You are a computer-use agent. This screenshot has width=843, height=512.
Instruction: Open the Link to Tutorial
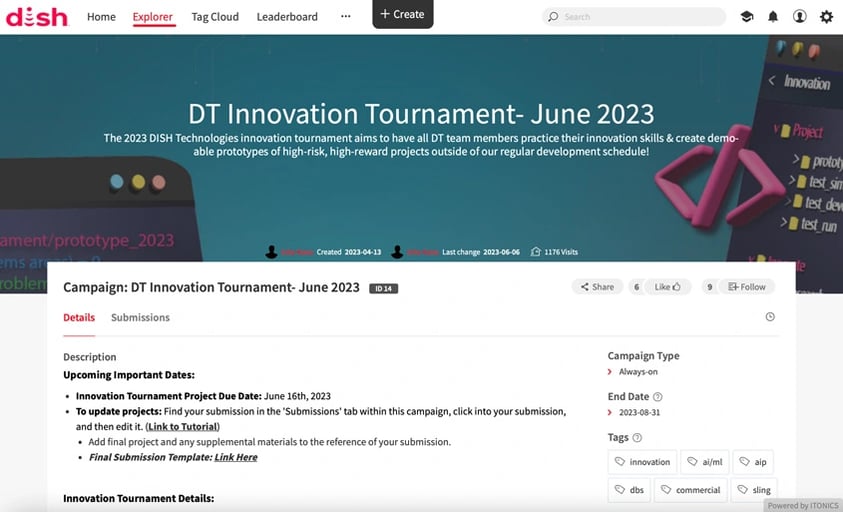(x=183, y=426)
